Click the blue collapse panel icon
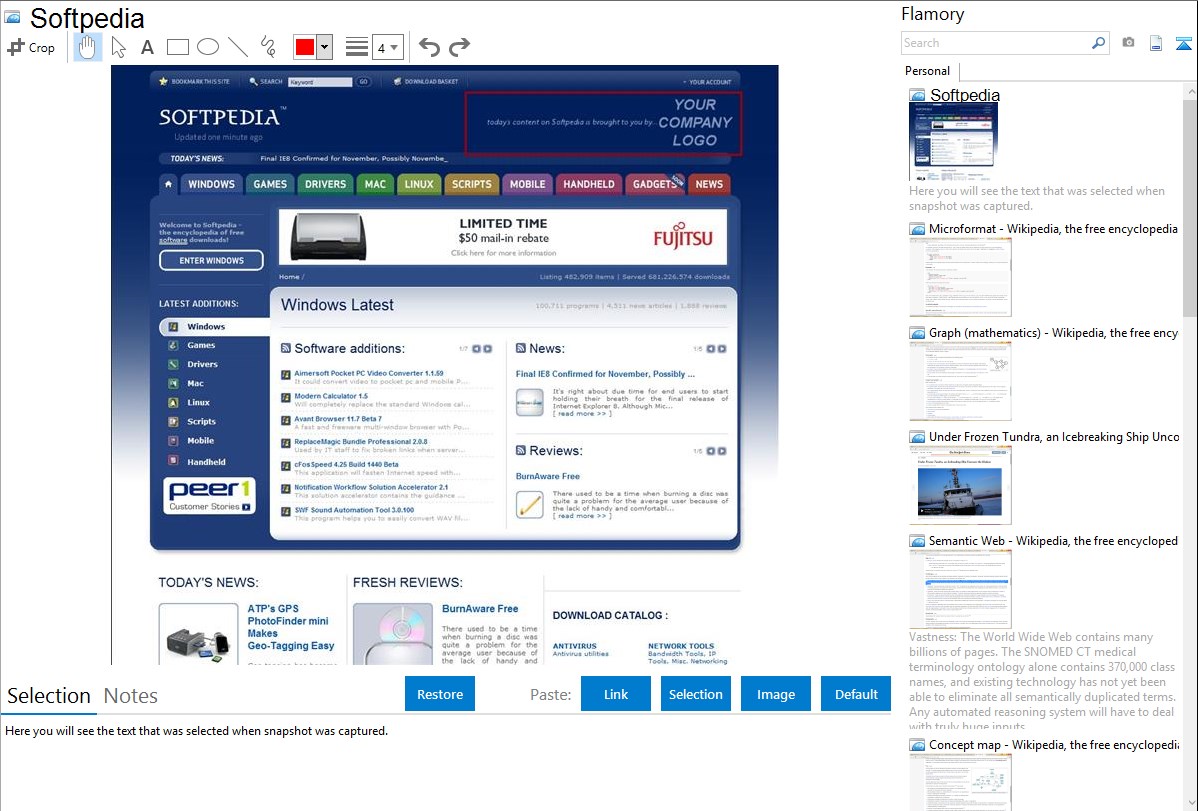This screenshot has height=811, width=1198. [1183, 43]
